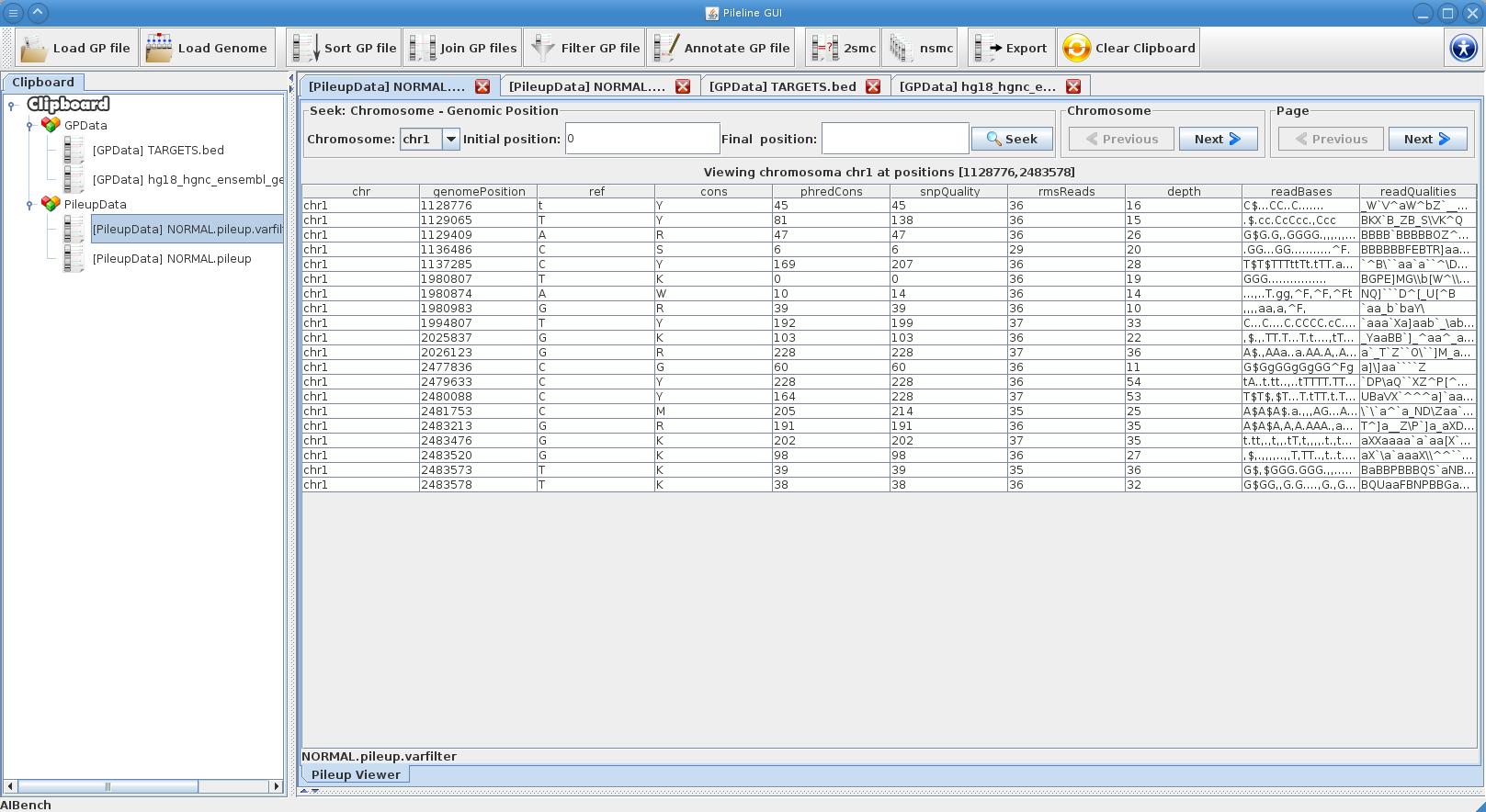The height and width of the screenshot is (812, 1486).
Task: Run the nsmc tool
Action: (x=920, y=48)
